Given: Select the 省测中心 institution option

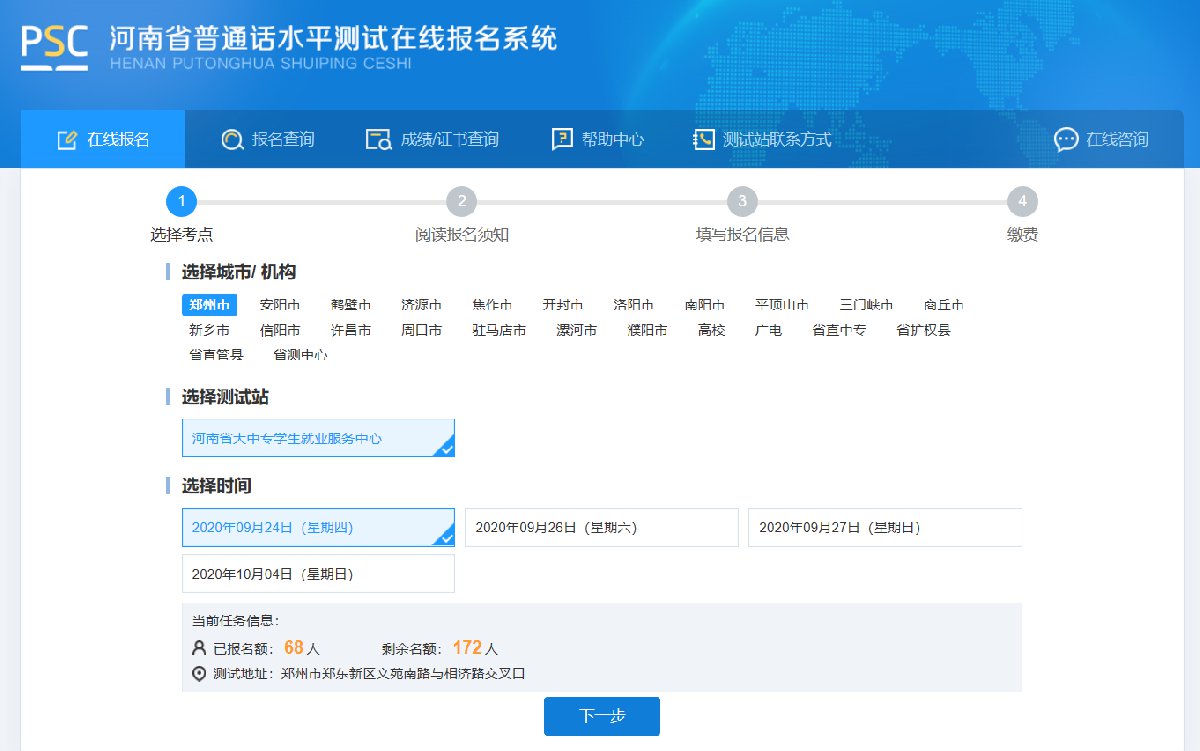Looking at the screenshot, I should pos(300,355).
